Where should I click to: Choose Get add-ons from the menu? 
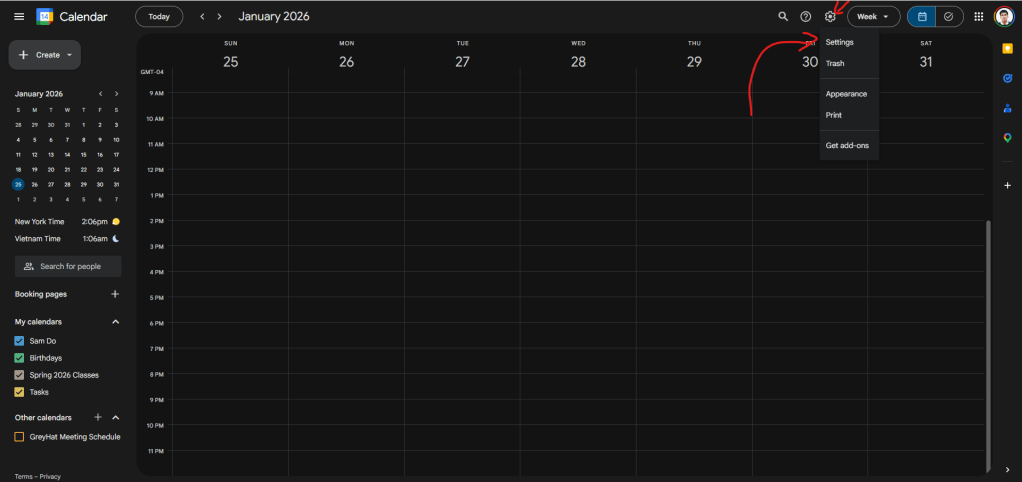[849, 145]
